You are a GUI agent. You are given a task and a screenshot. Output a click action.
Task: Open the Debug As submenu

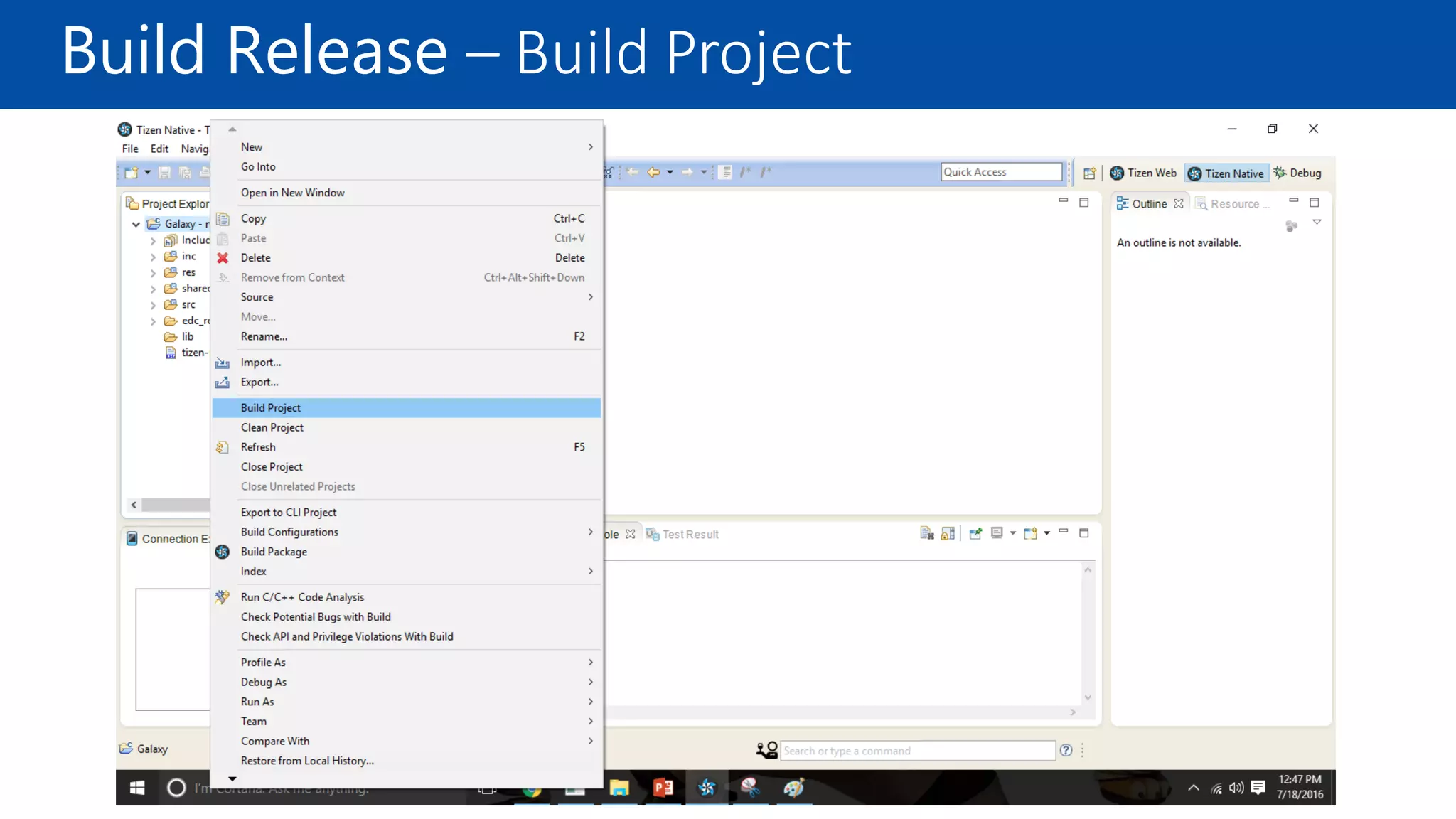point(406,682)
